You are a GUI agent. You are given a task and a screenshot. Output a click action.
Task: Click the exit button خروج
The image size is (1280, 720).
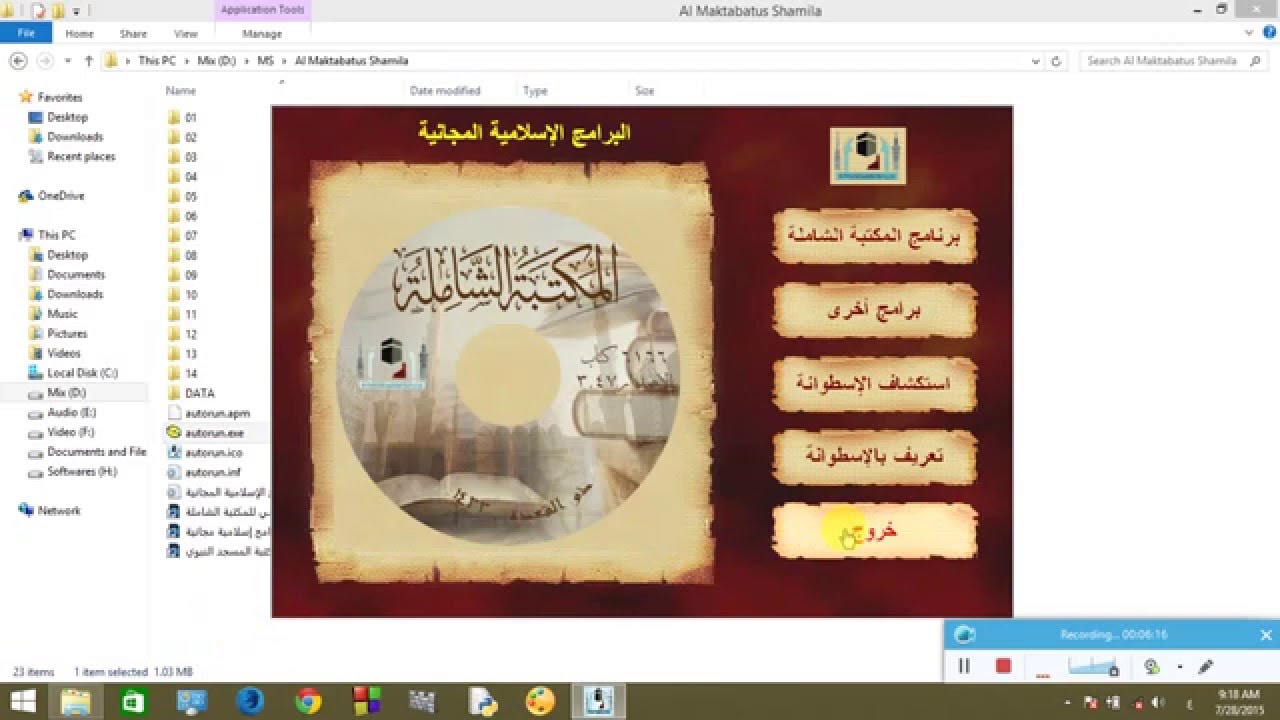tap(874, 531)
